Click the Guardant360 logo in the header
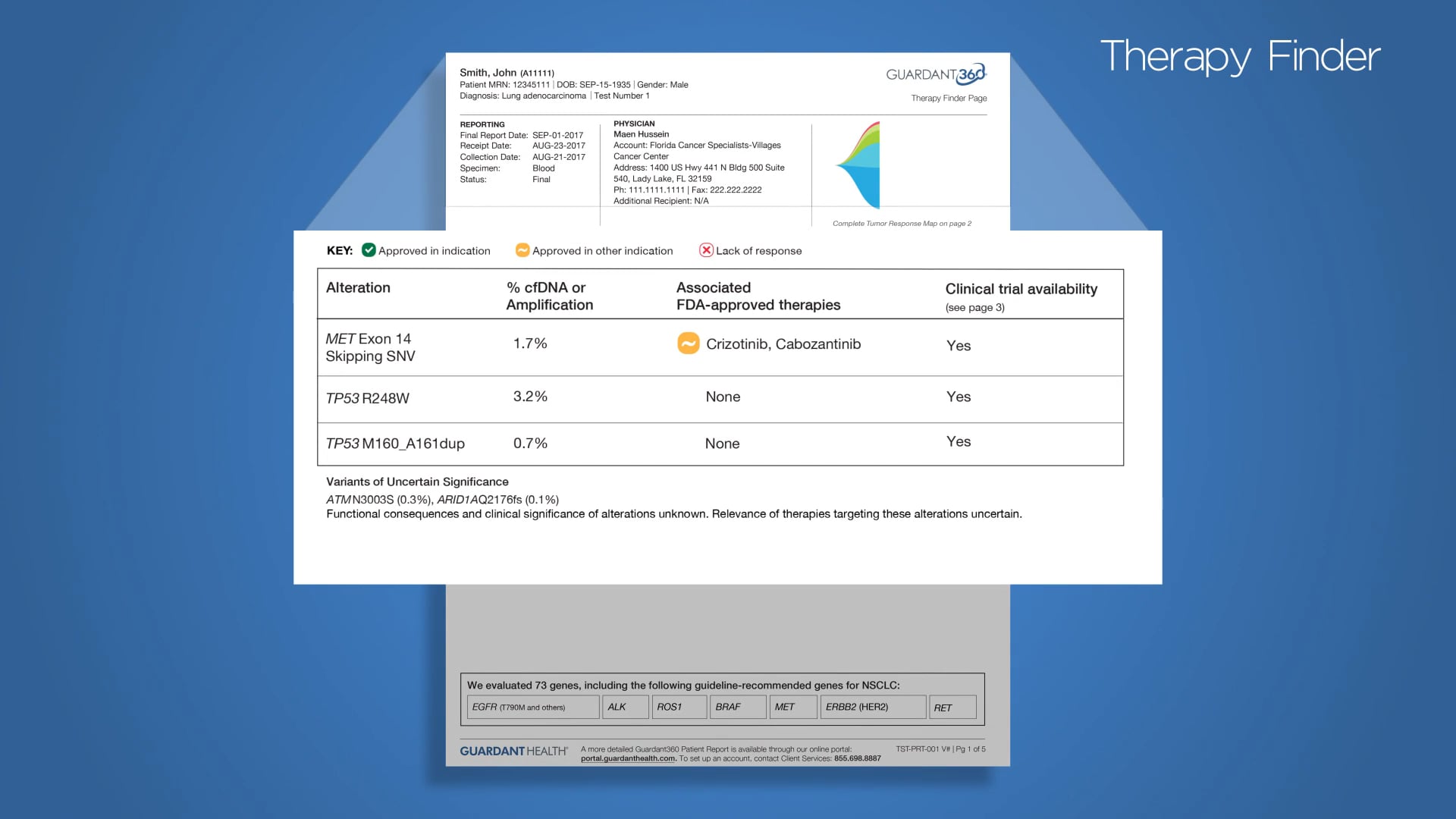Image resolution: width=1456 pixels, height=819 pixels. (936, 75)
